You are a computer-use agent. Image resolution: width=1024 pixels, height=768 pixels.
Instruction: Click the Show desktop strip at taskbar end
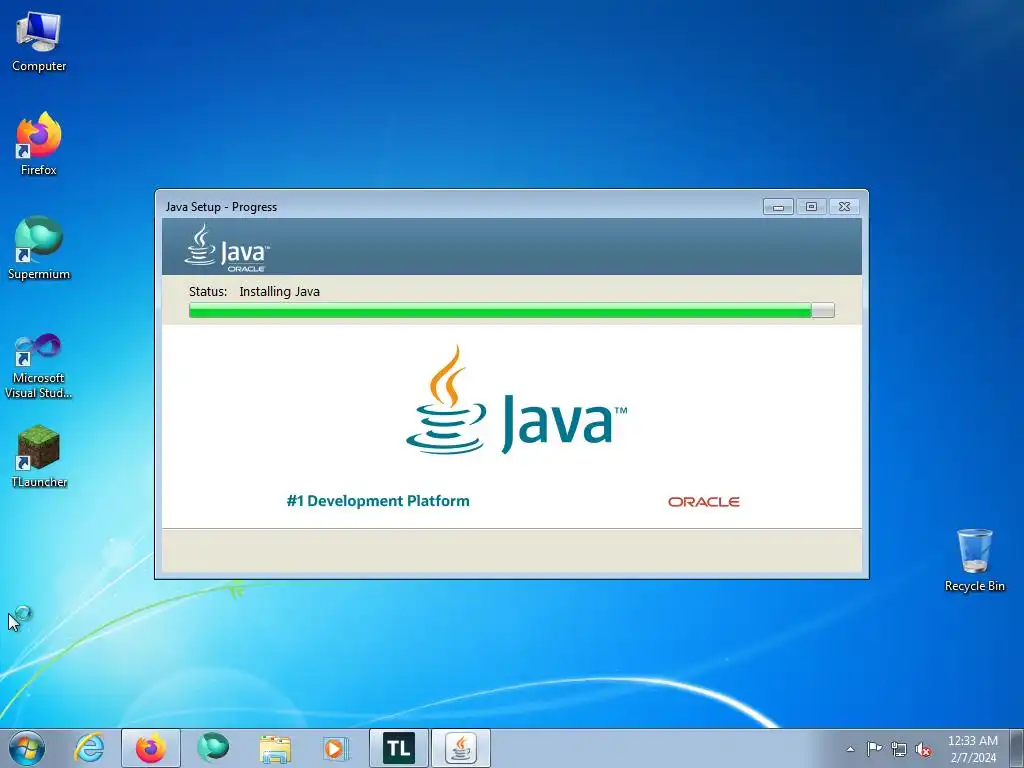[x=1017, y=748]
